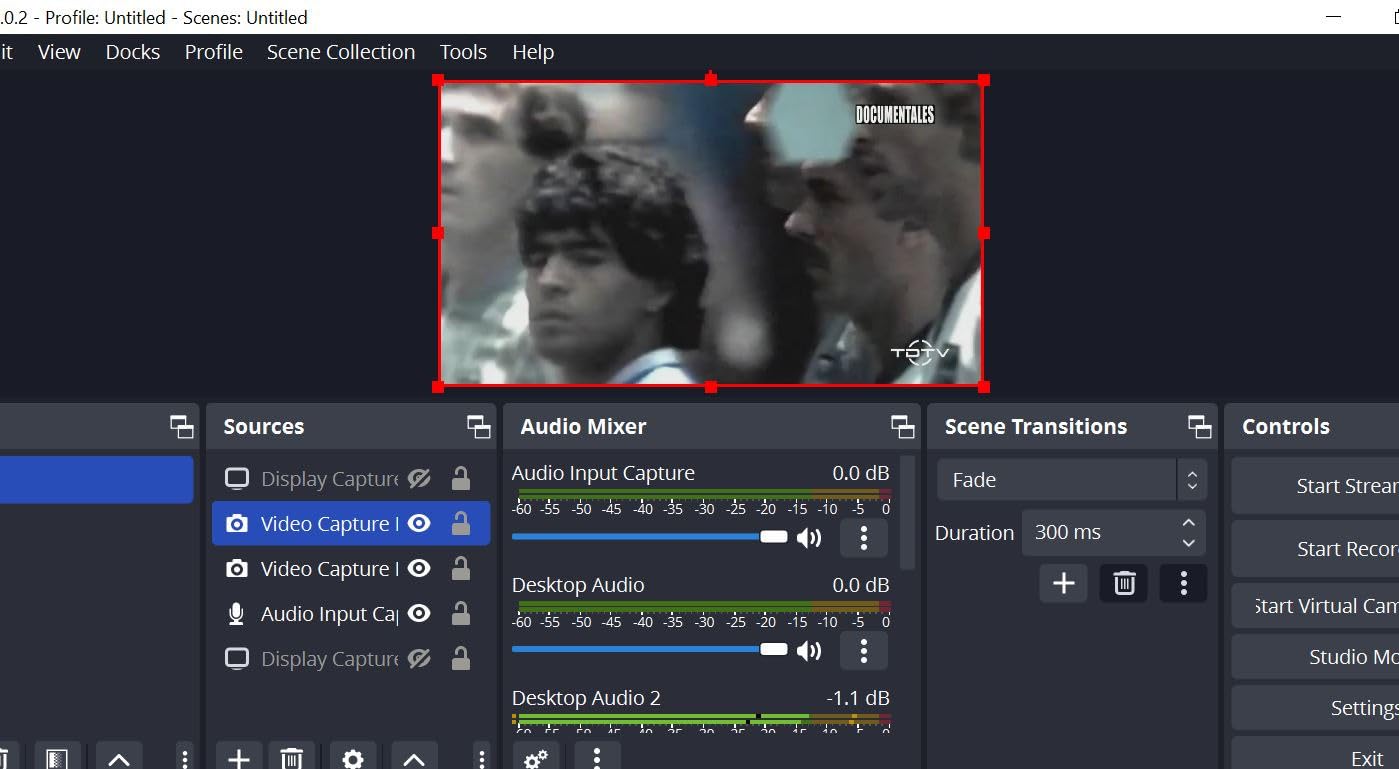Hide the unselected Video Capture source
This screenshot has width=1399, height=769.
[419, 569]
